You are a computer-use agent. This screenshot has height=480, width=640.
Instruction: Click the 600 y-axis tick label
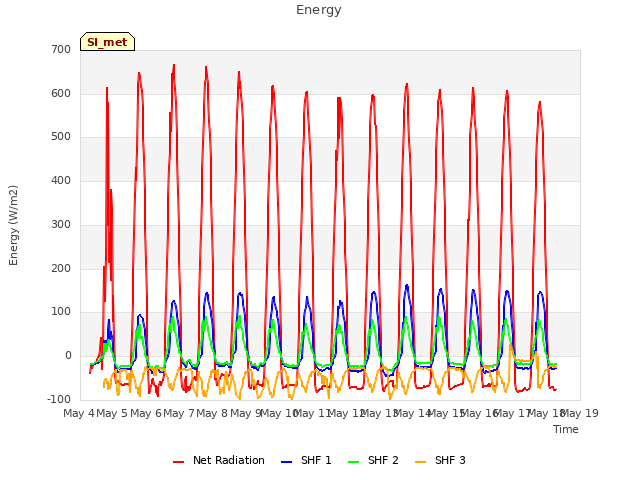pyautogui.click(x=61, y=93)
